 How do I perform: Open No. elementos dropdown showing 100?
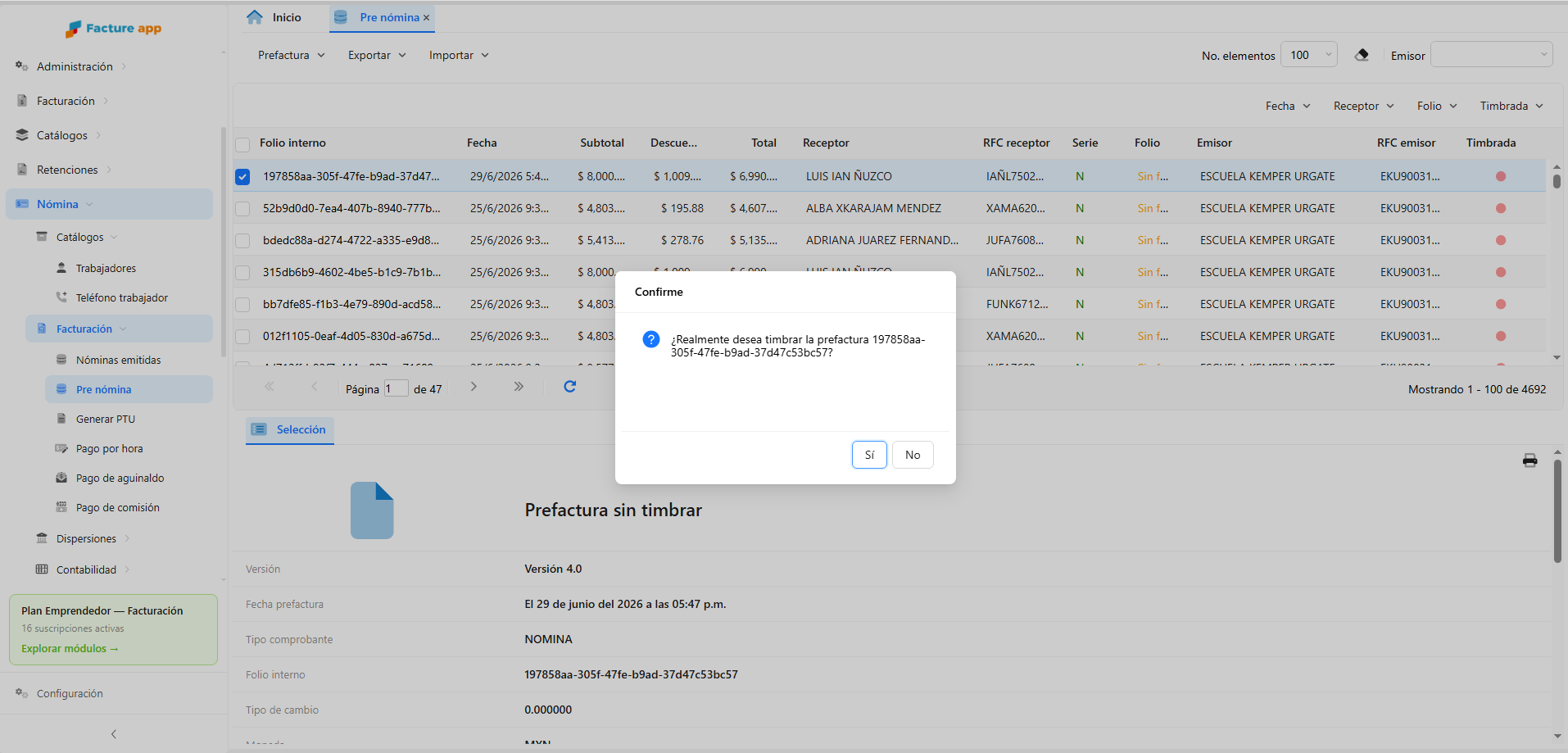click(x=1308, y=55)
